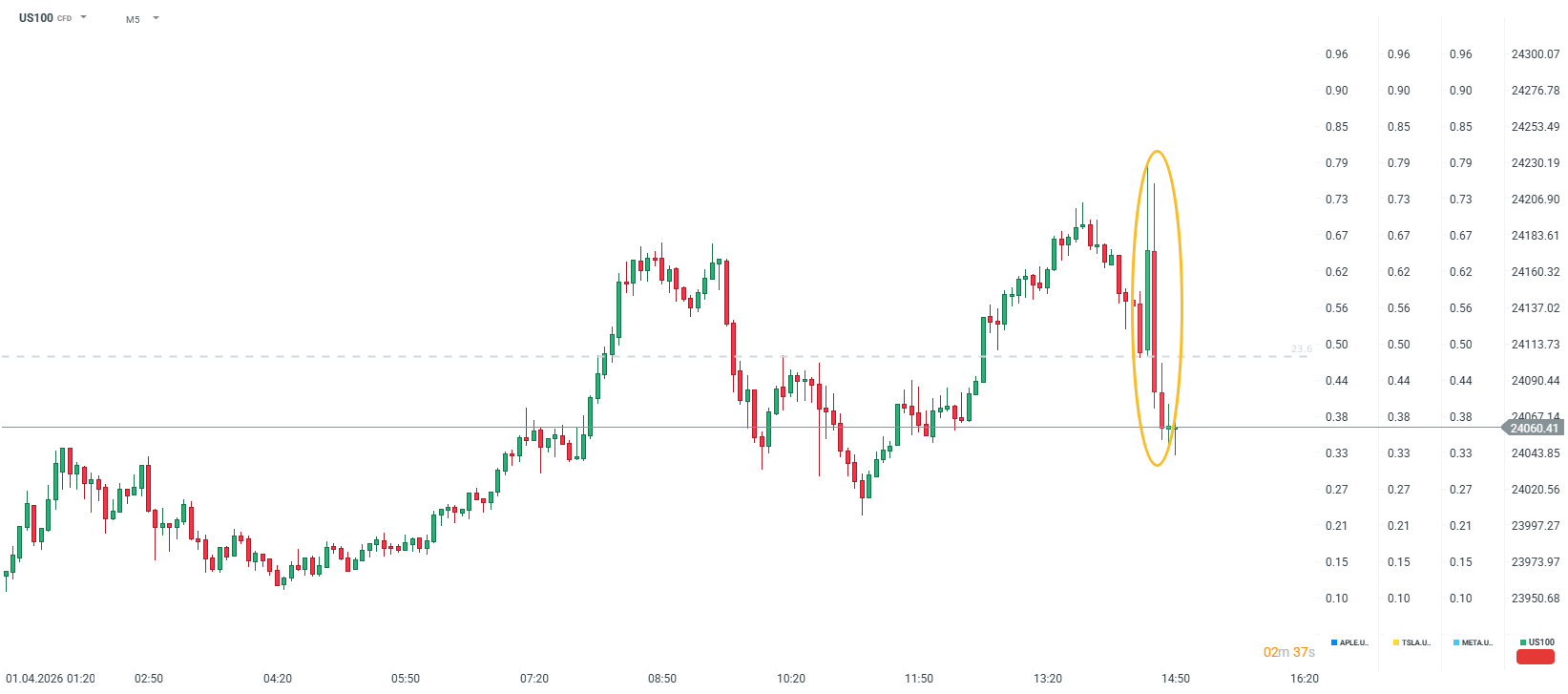Expand the M5 timeframe dropdown arrow
Image resolution: width=1568 pixels, height=694 pixels.
coord(156,18)
